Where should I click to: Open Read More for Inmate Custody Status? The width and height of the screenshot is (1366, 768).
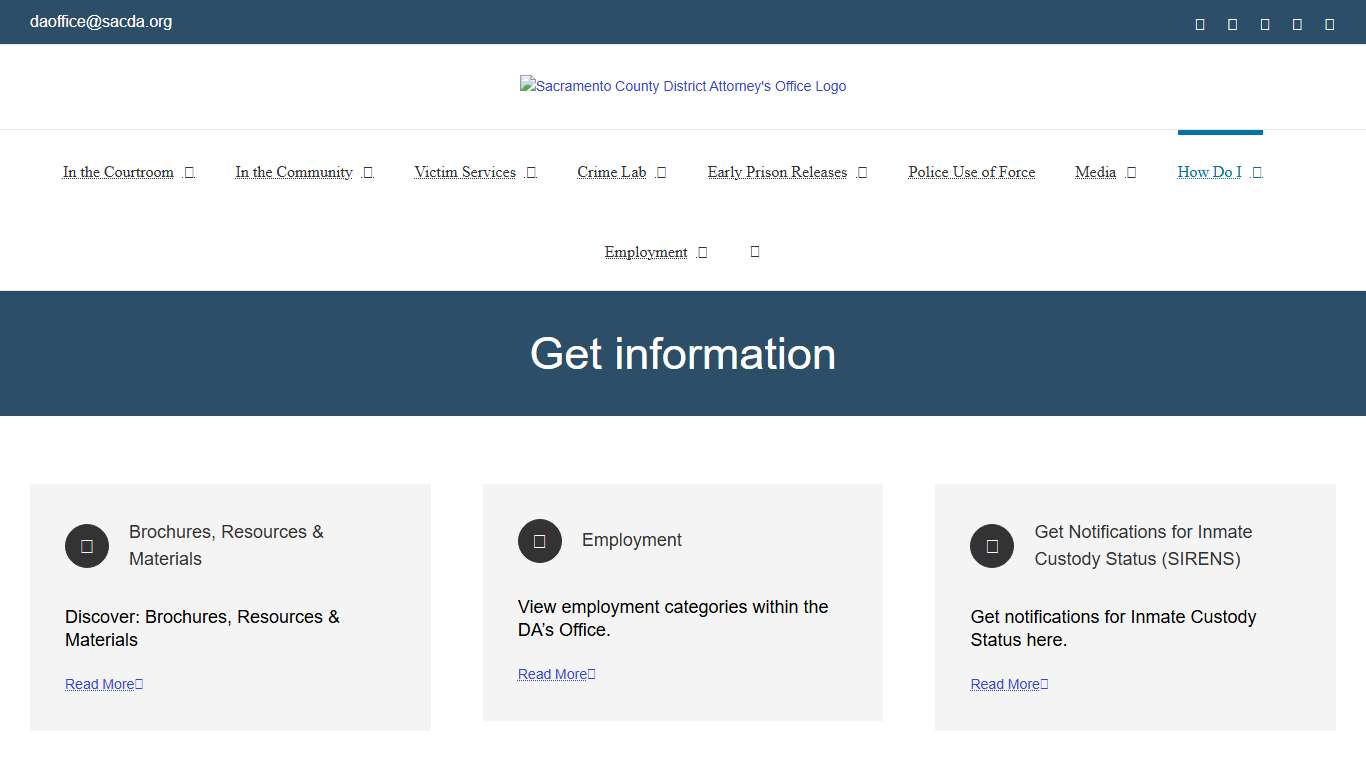coord(1009,684)
